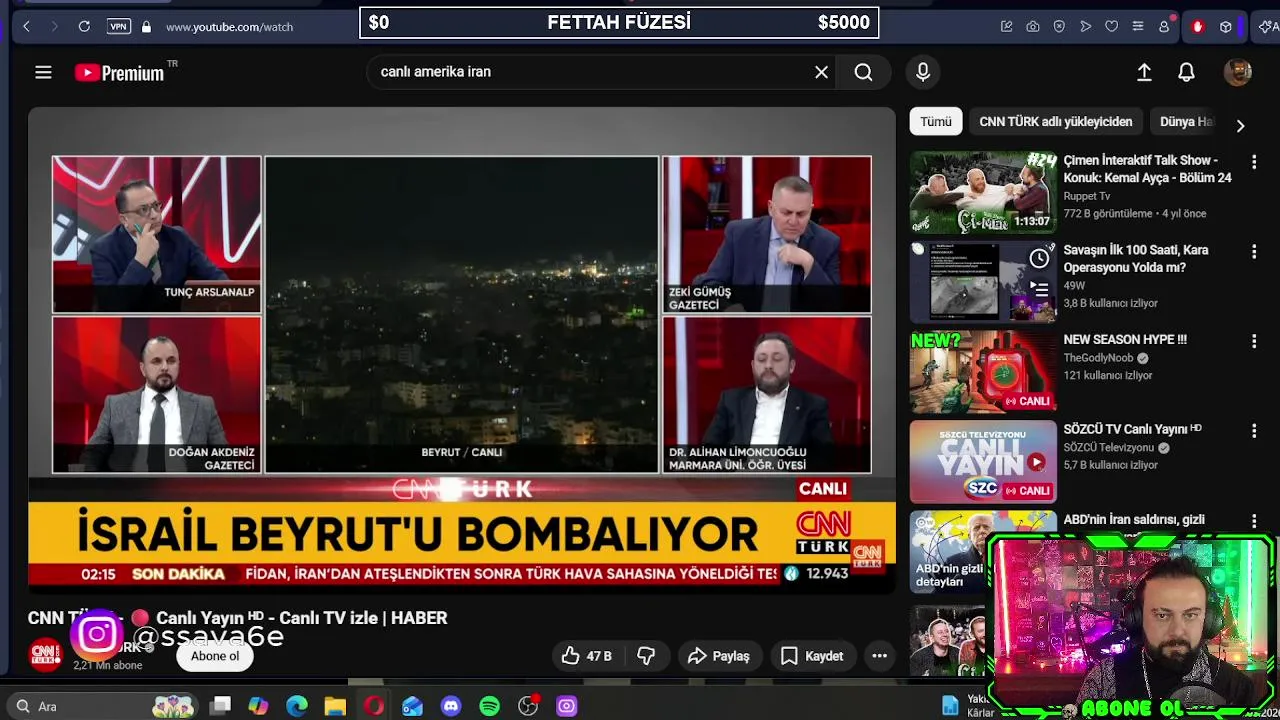Screen dimensions: 1280x720
Task: Open SÖZCÜ TV Canlı Yayını title
Action: 1132,429
